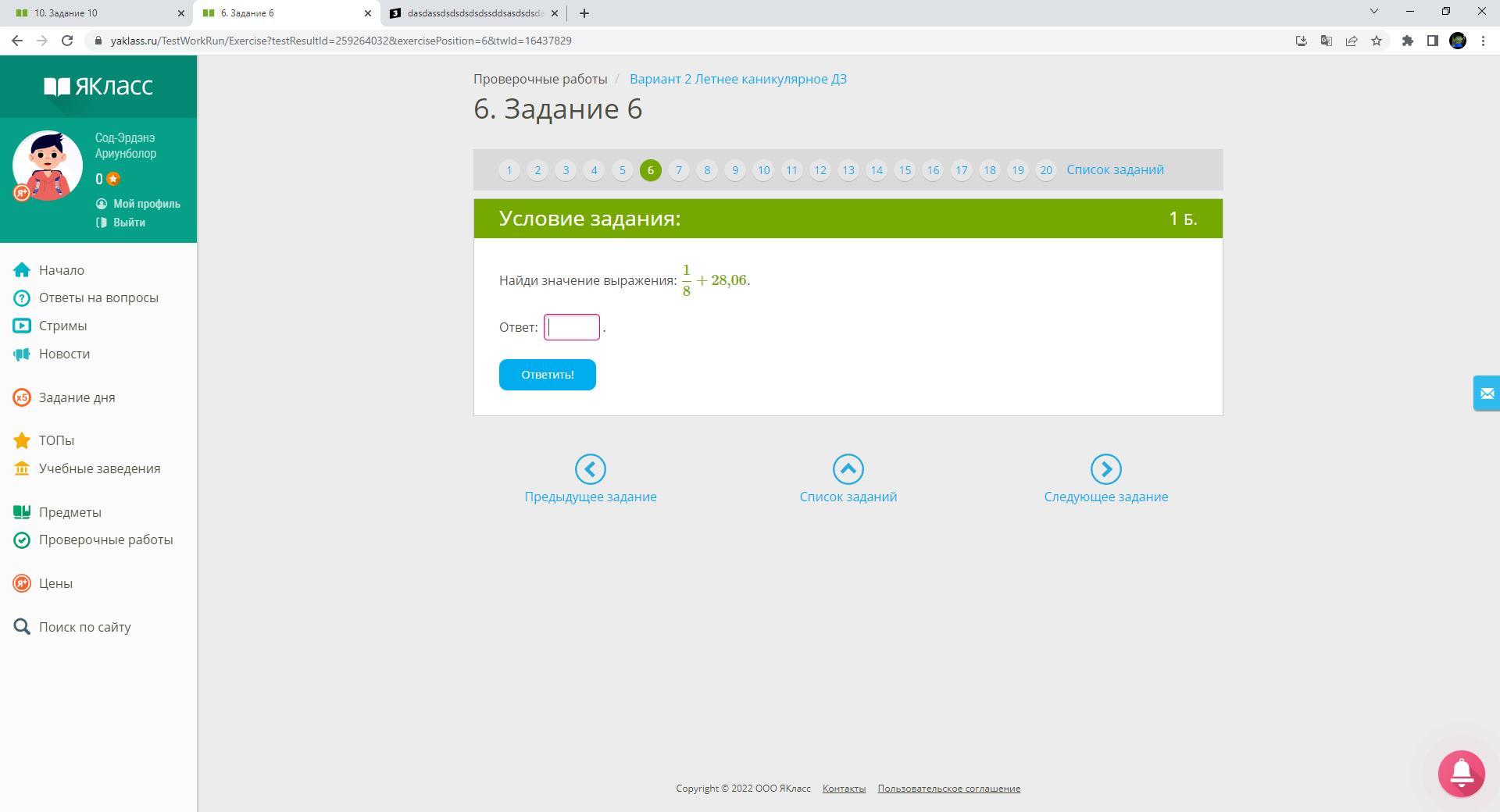The width and height of the screenshot is (1500, 812).
Task: Click the home icon next to Начало
Action: click(22, 270)
